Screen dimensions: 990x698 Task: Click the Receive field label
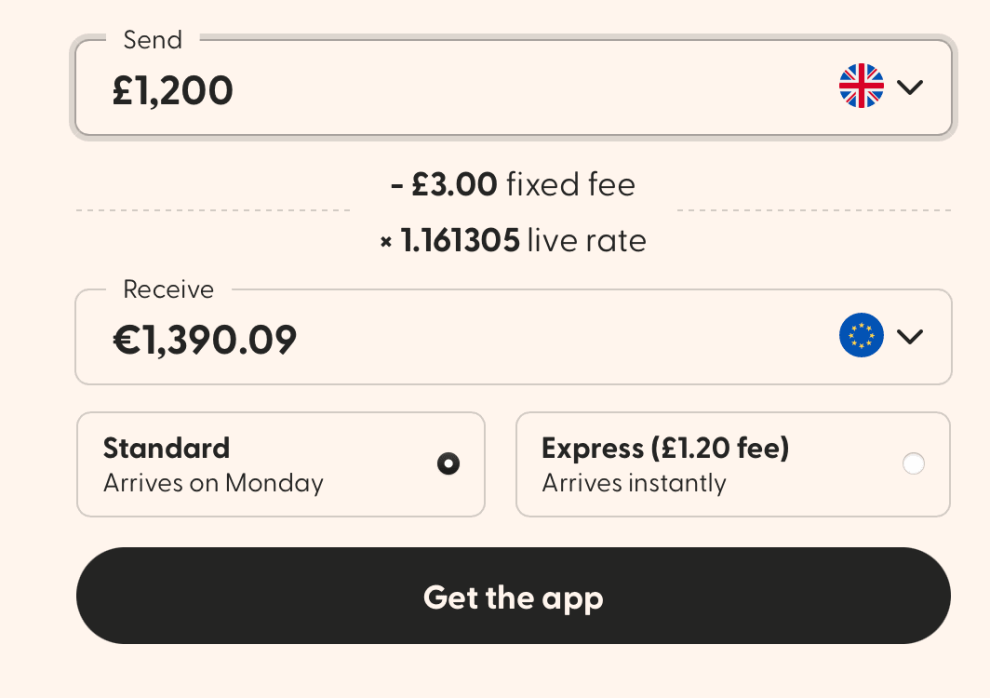(x=168, y=289)
